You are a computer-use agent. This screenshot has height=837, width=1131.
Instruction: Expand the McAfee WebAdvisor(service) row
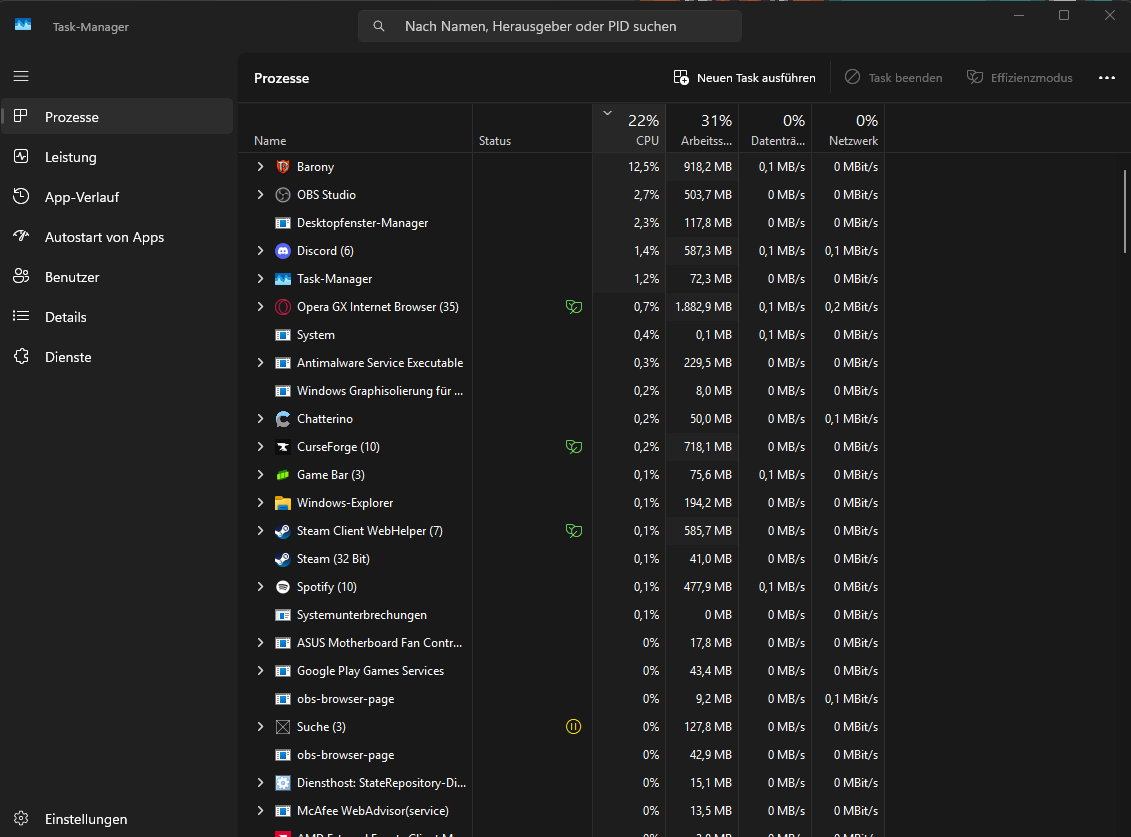pos(260,811)
